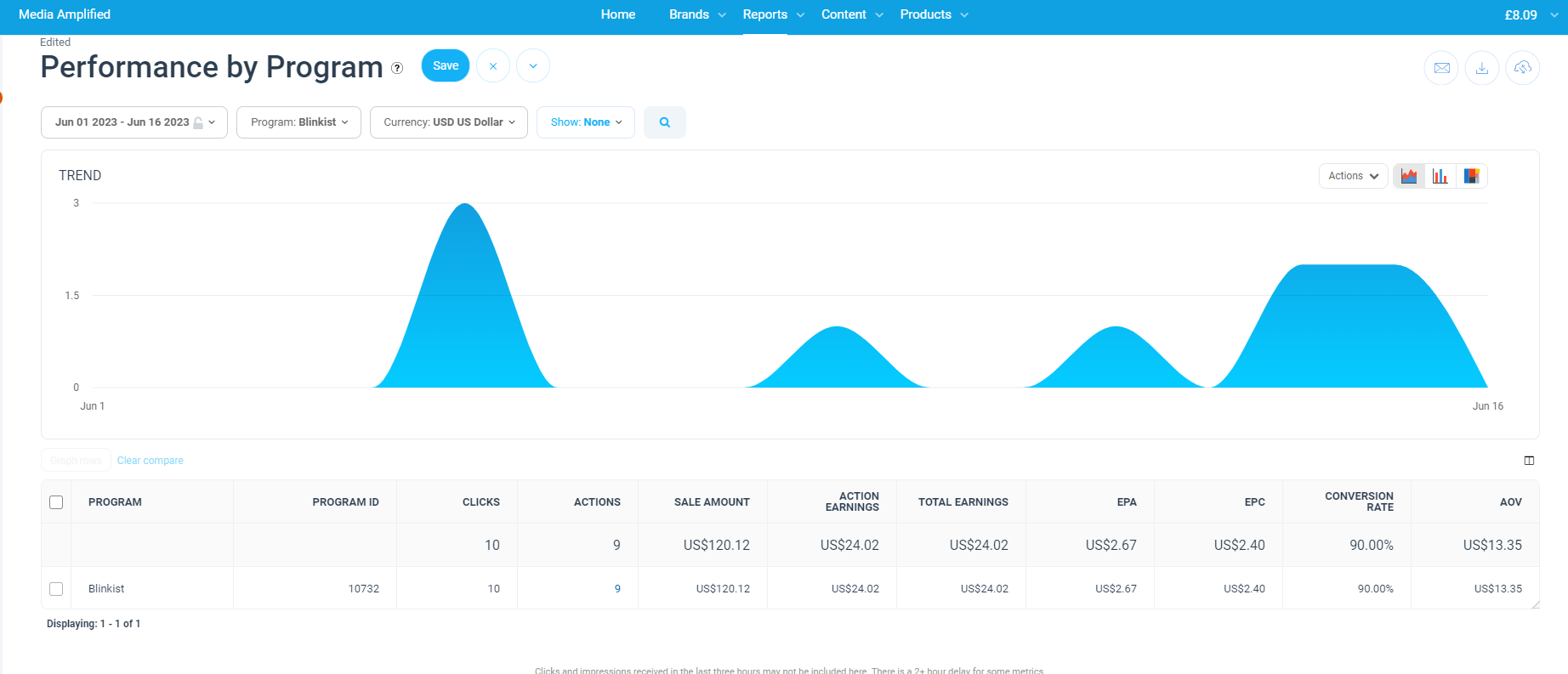The image size is (1568, 674).
Task: Click the Media Amplified brand name
Action: [65, 14]
